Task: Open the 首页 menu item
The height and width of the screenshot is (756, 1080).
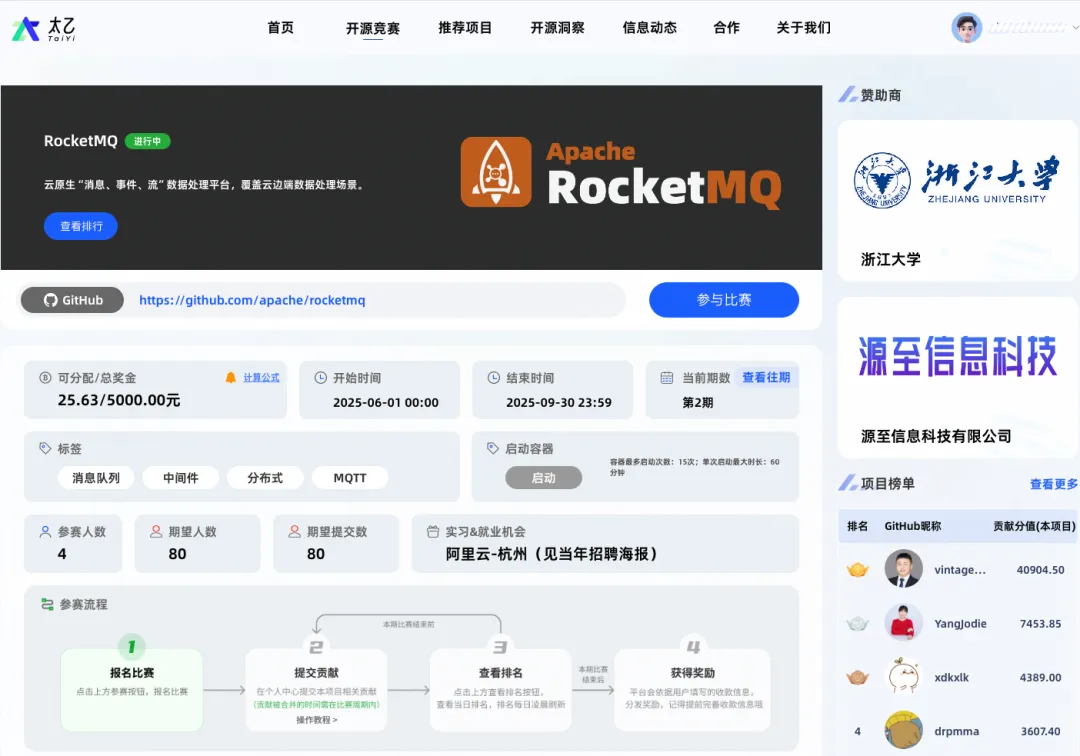Action: (280, 28)
